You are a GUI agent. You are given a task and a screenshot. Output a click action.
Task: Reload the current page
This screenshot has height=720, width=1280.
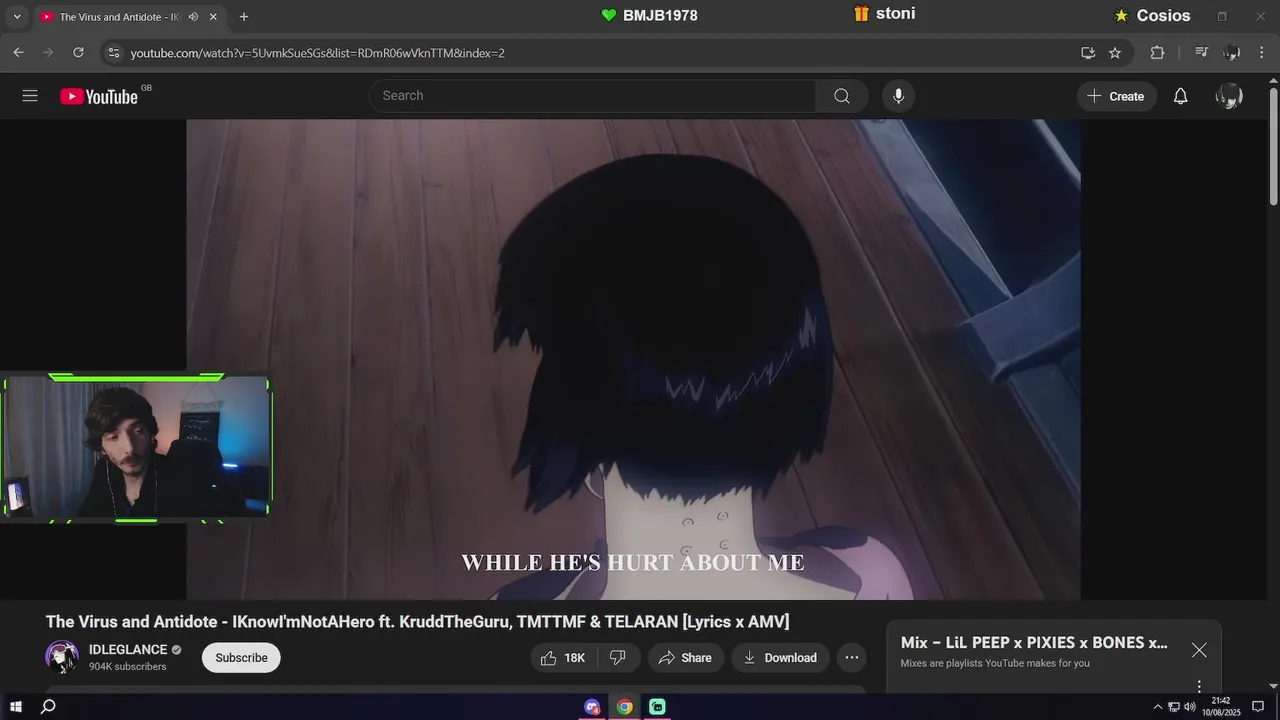[x=78, y=52]
